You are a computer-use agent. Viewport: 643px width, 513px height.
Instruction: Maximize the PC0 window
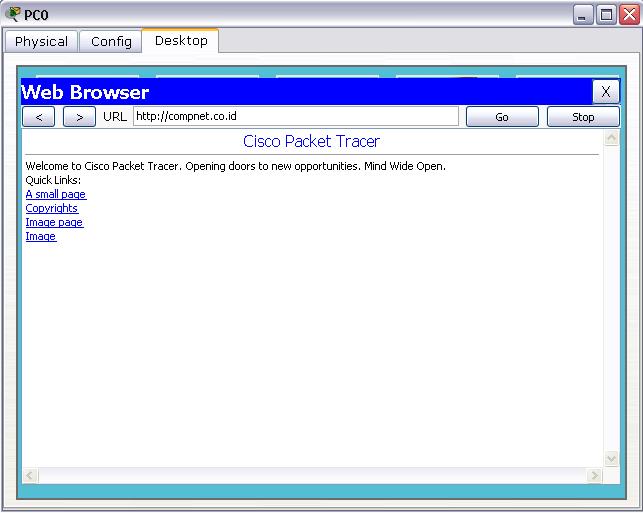606,15
